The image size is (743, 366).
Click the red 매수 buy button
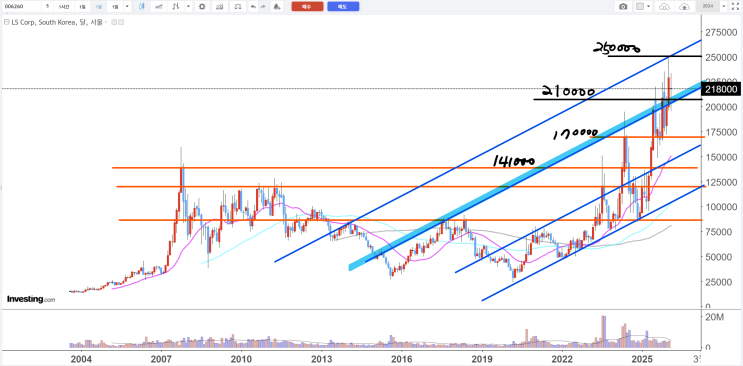[307, 7]
